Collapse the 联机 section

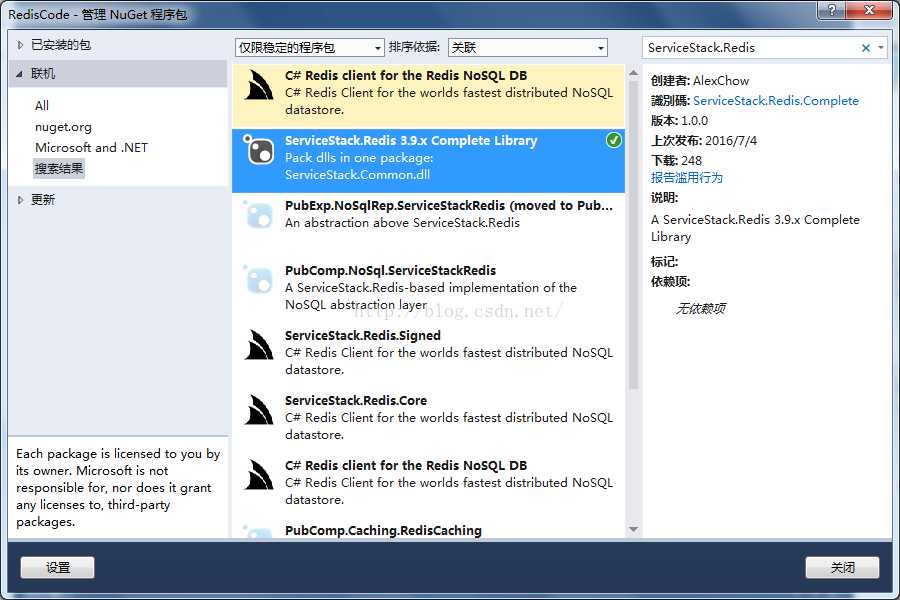pos(20,73)
